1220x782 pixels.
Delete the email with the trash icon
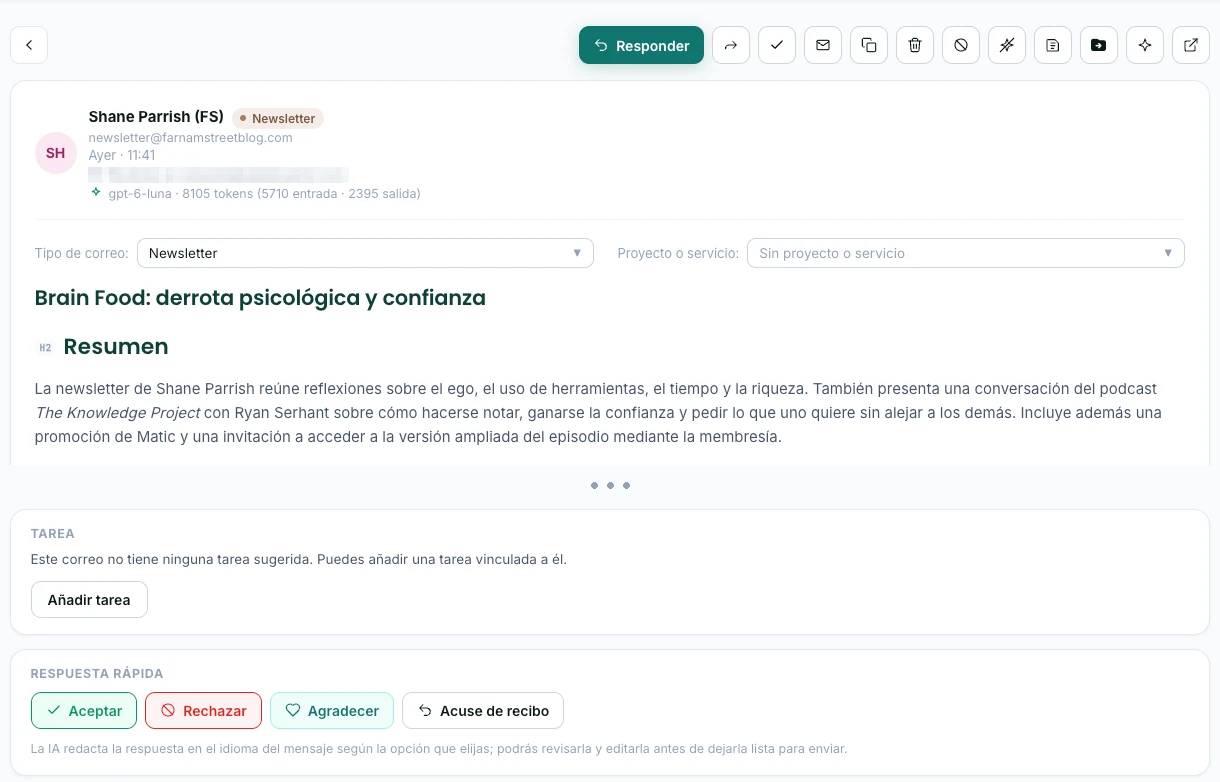(x=915, y=45)
